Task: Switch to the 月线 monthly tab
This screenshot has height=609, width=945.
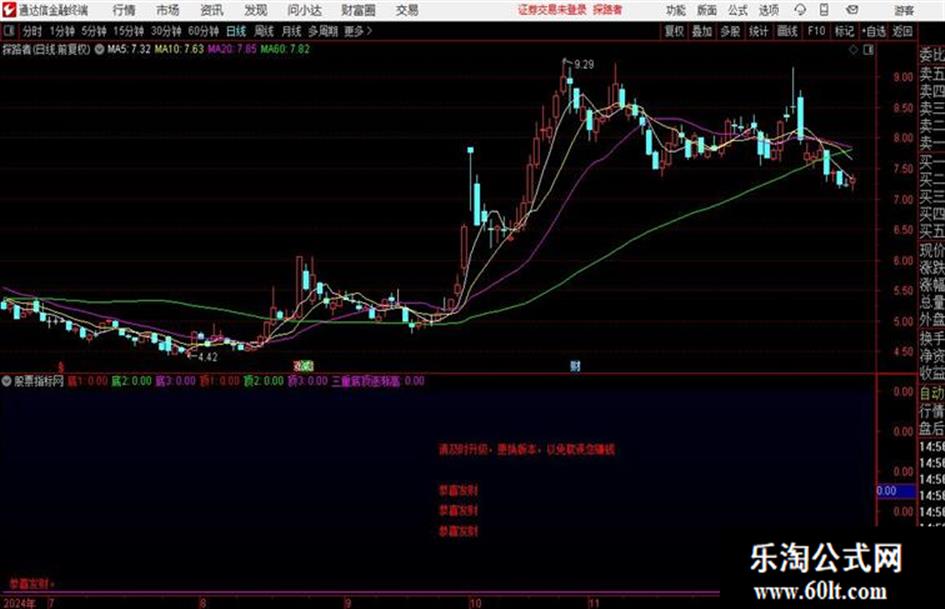Action: [292, 31]
